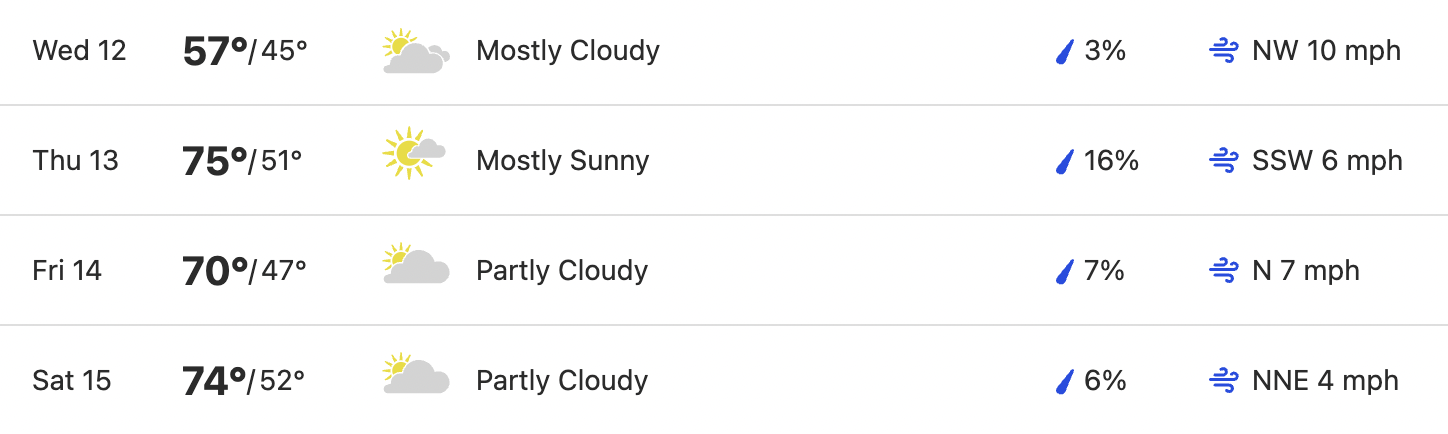Click the raindrop icon next to 7%
Image resolution: width=1448 pixels, height=434 pixels.
[1064, 271]
